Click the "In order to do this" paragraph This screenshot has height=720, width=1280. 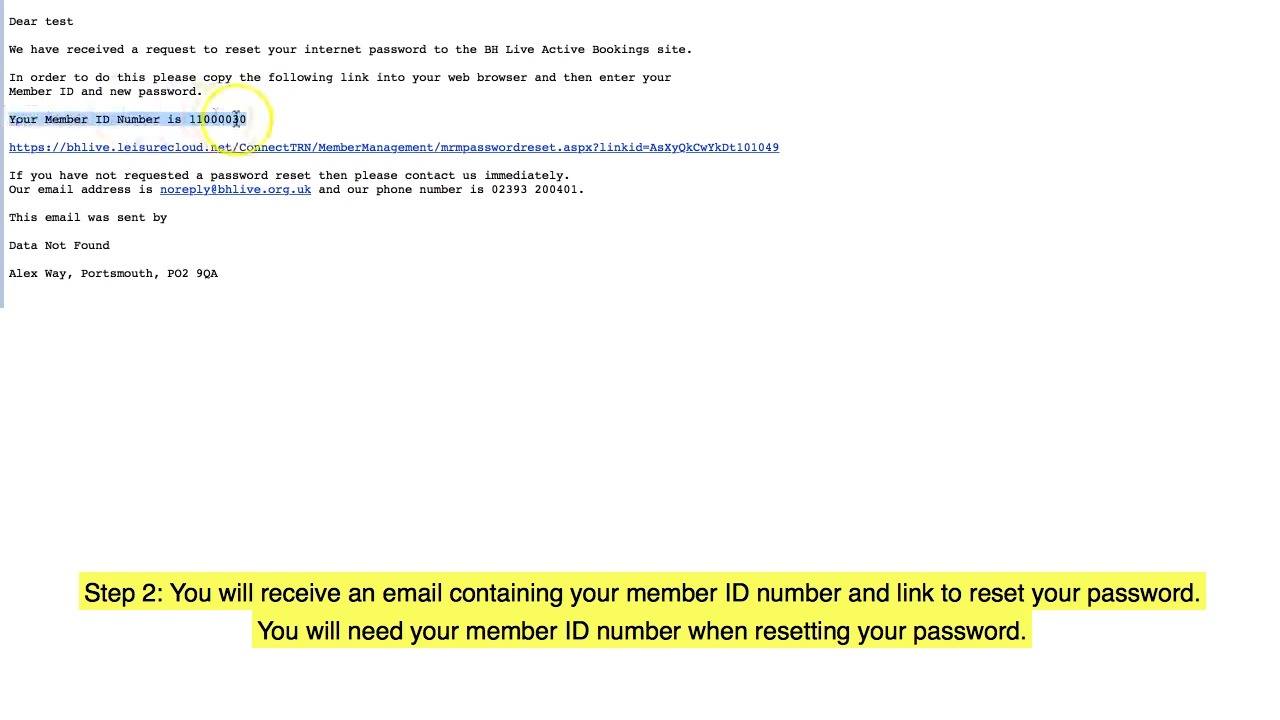point(340,85)
